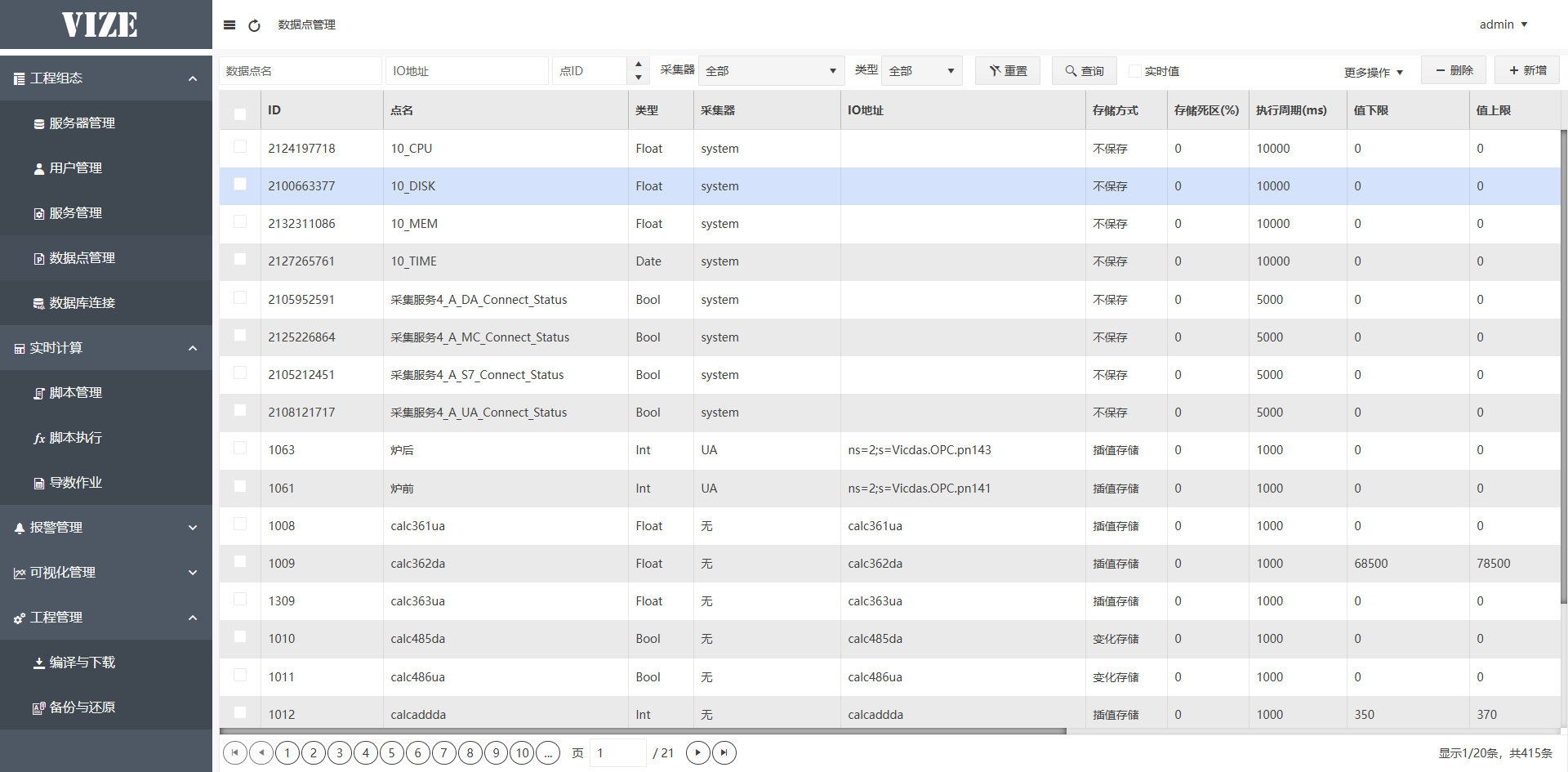Go to the next page arrow icon

(697, 752)
